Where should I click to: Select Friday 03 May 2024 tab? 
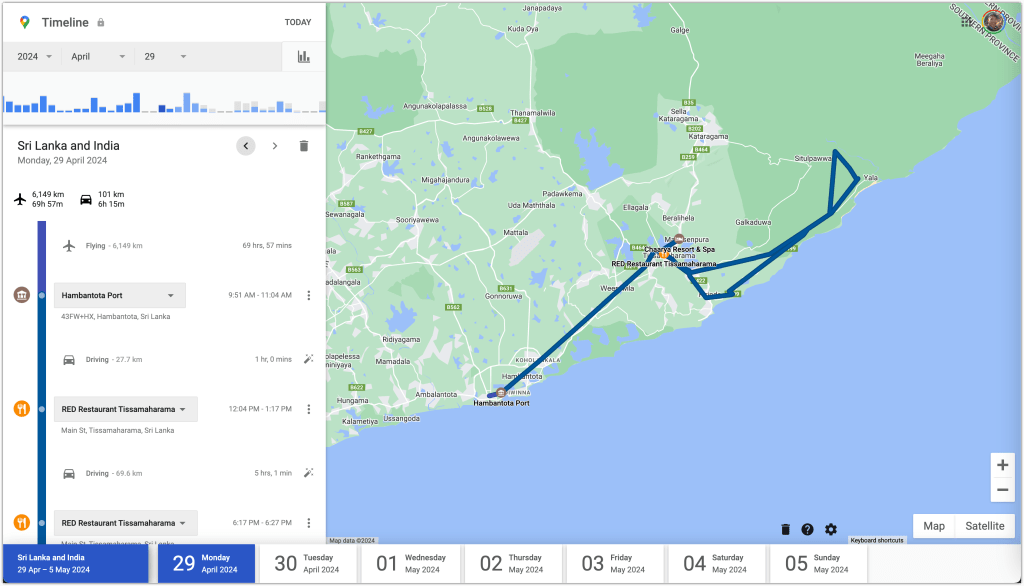[x=615, y=564]
